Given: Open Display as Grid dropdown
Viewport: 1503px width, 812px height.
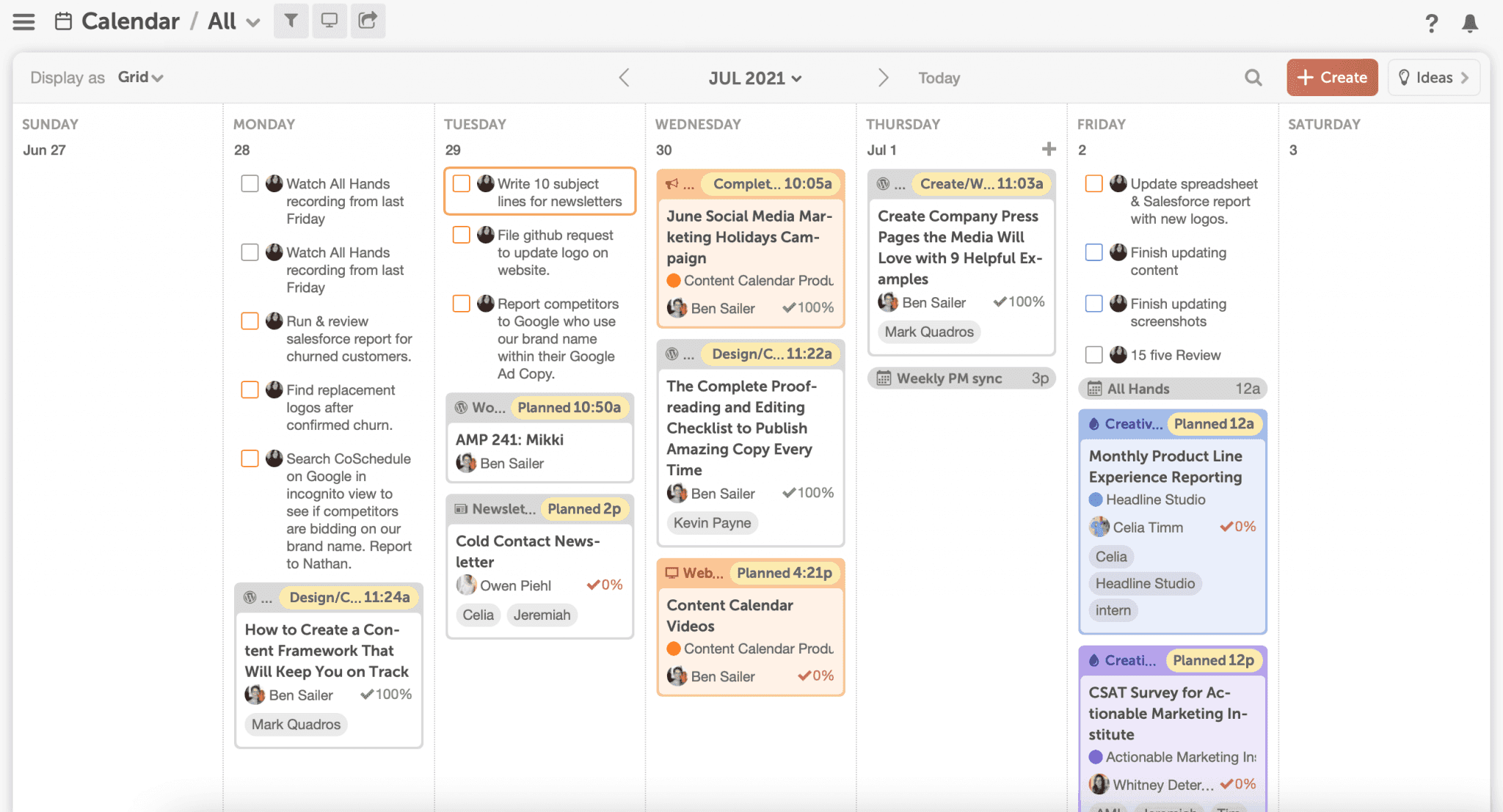Looking at the screenshot, I should pyautogui.click(x=140, y=78).
